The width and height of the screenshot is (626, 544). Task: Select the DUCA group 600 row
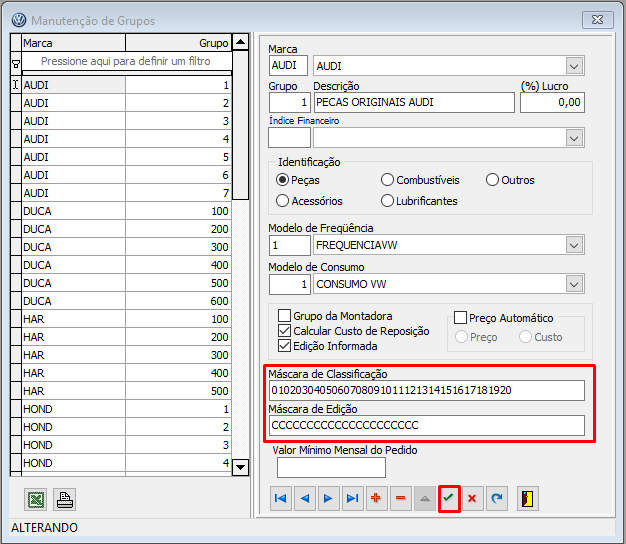(127, 301)
